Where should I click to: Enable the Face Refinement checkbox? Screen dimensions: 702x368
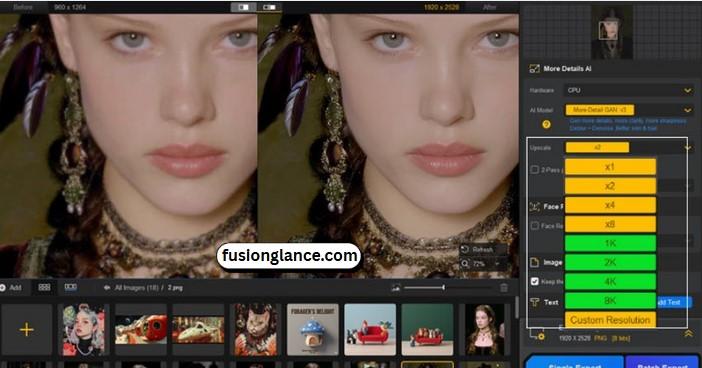coord(534,226)
